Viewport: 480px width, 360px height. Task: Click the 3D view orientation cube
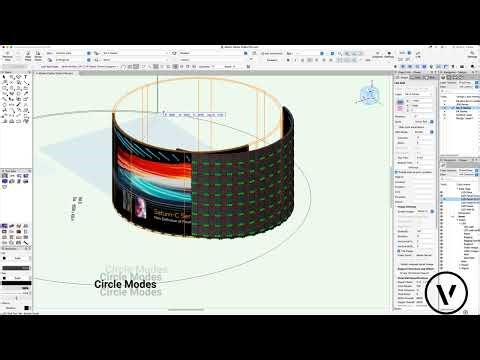369,95
